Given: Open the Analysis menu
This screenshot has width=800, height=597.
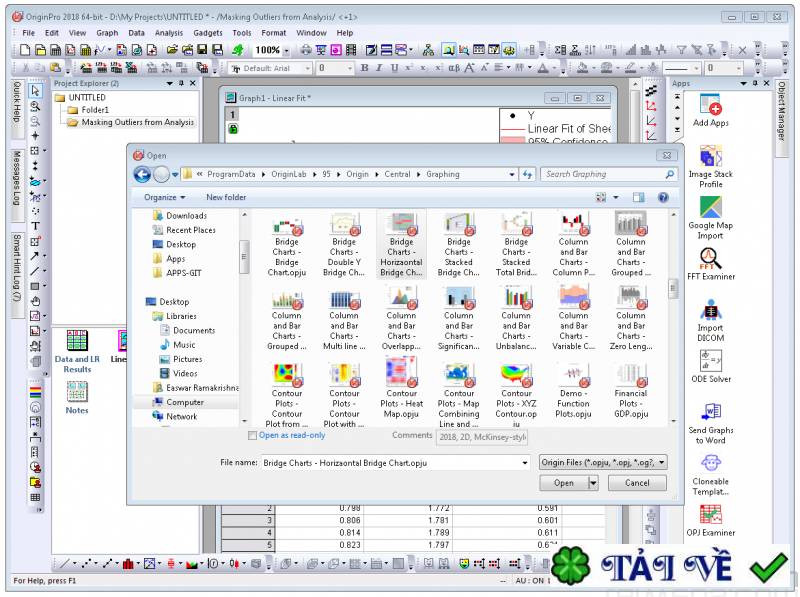Looking at the screenshot, I should tap(169, 33).
